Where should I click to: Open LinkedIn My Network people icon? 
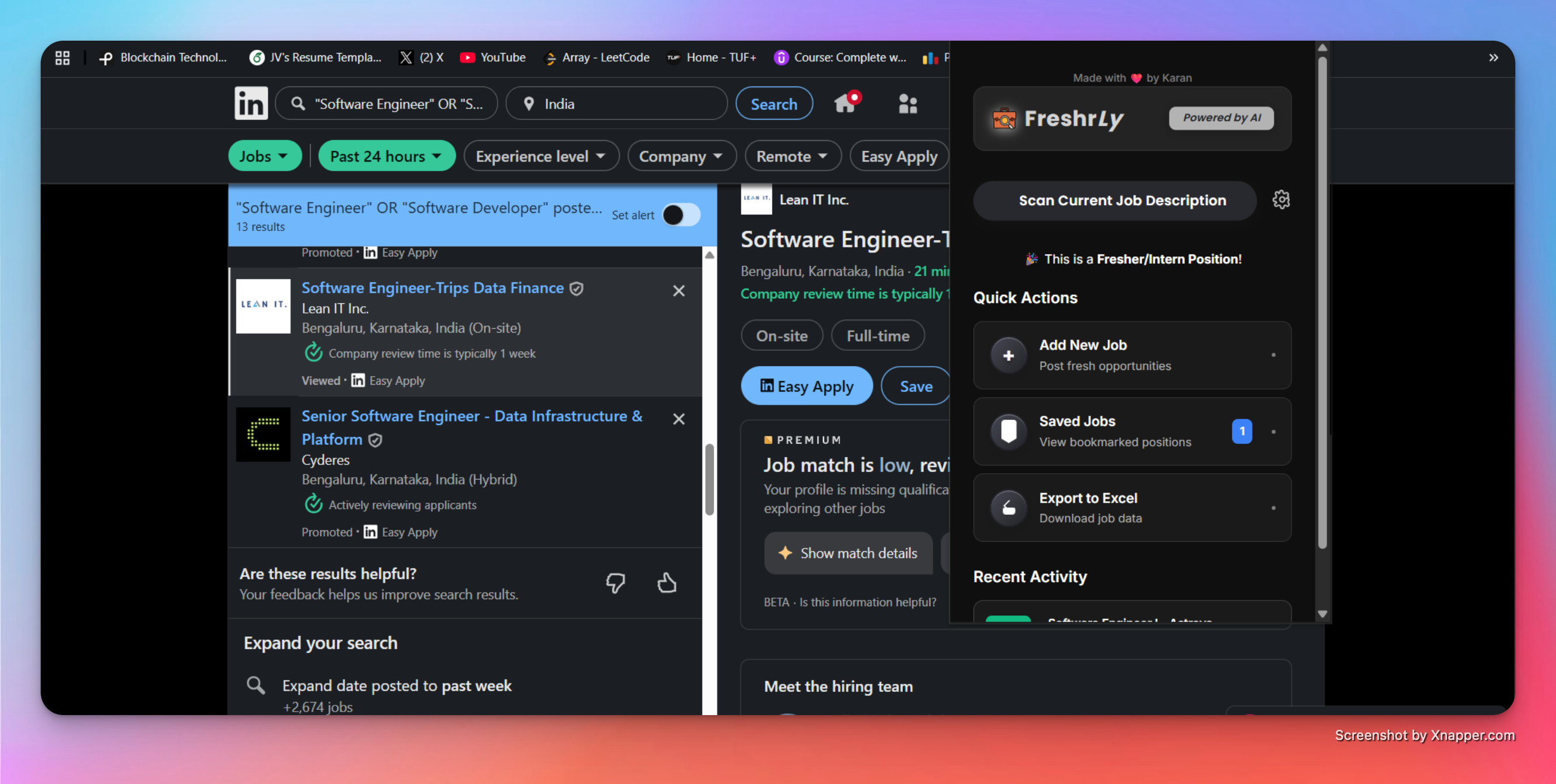pos(908,103)
